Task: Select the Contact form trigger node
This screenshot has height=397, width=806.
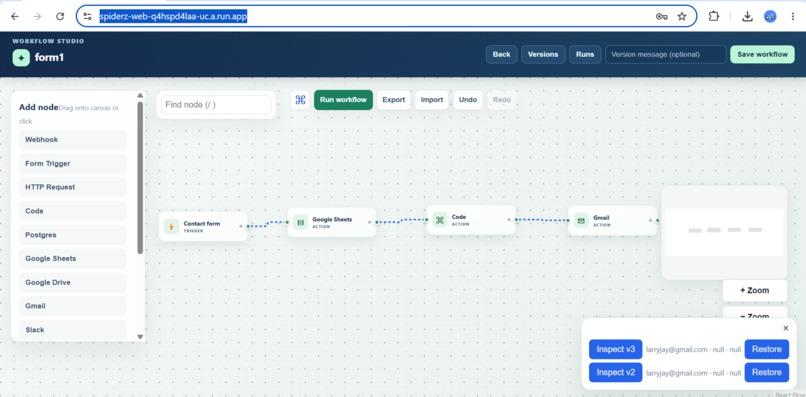Action: [203, 226]
